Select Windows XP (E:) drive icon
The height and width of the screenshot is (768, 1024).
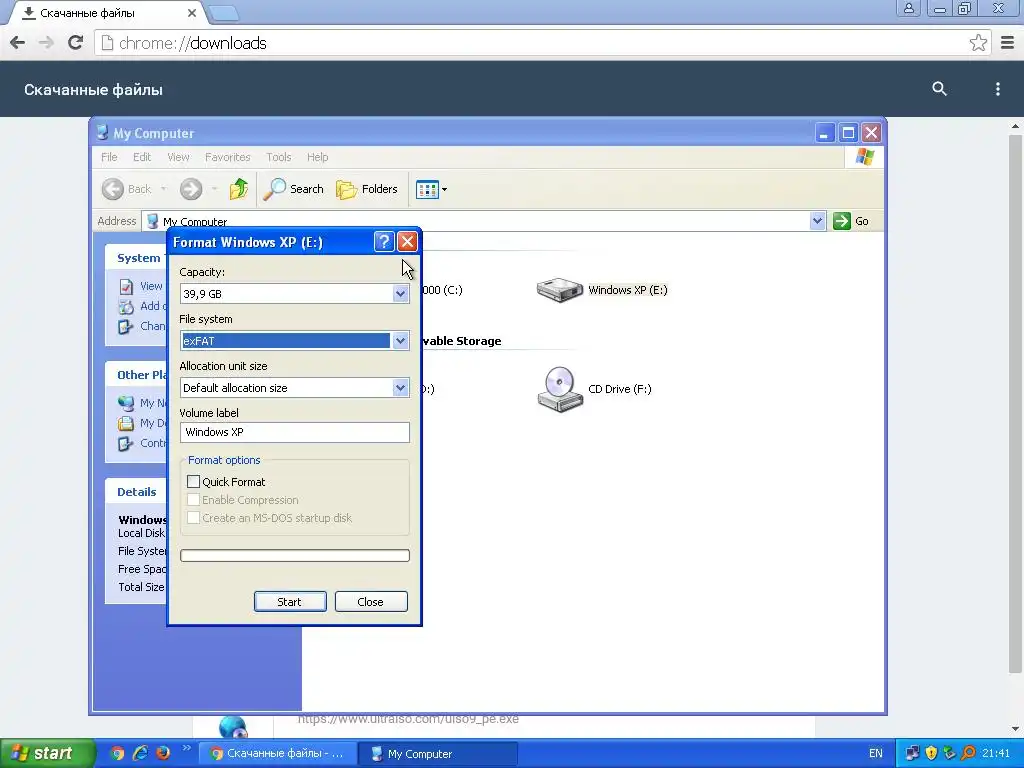(x=560, y=290)
